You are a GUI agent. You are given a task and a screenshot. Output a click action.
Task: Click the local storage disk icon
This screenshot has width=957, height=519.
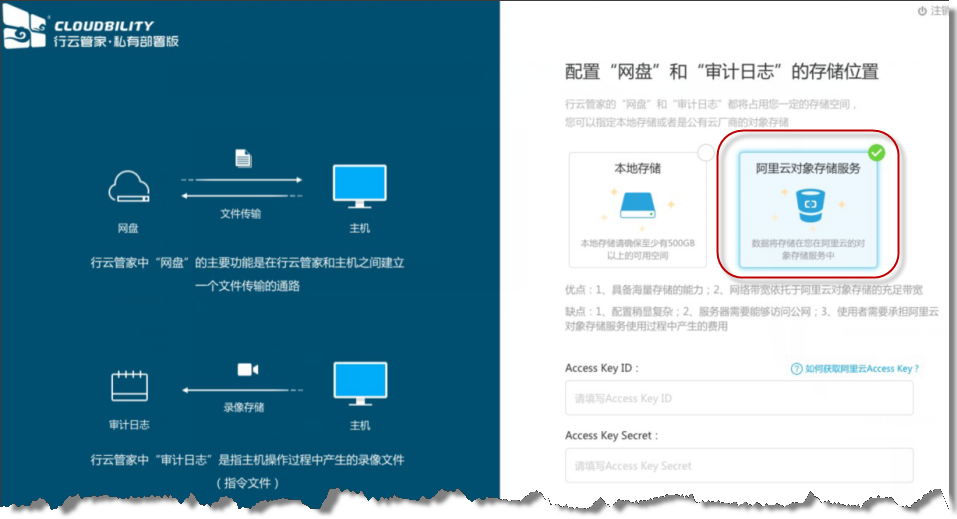point(637,206)
